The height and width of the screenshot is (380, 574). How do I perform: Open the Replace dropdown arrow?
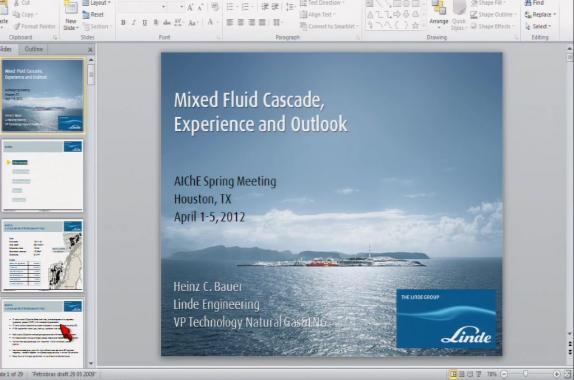point(555,15)
